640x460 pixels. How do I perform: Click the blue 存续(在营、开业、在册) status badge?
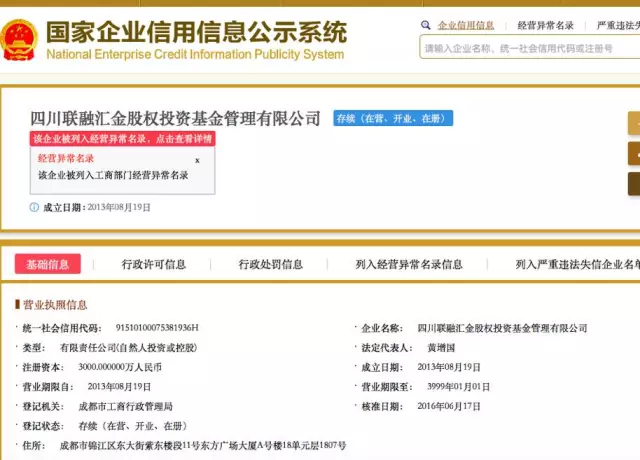point(393,118)
